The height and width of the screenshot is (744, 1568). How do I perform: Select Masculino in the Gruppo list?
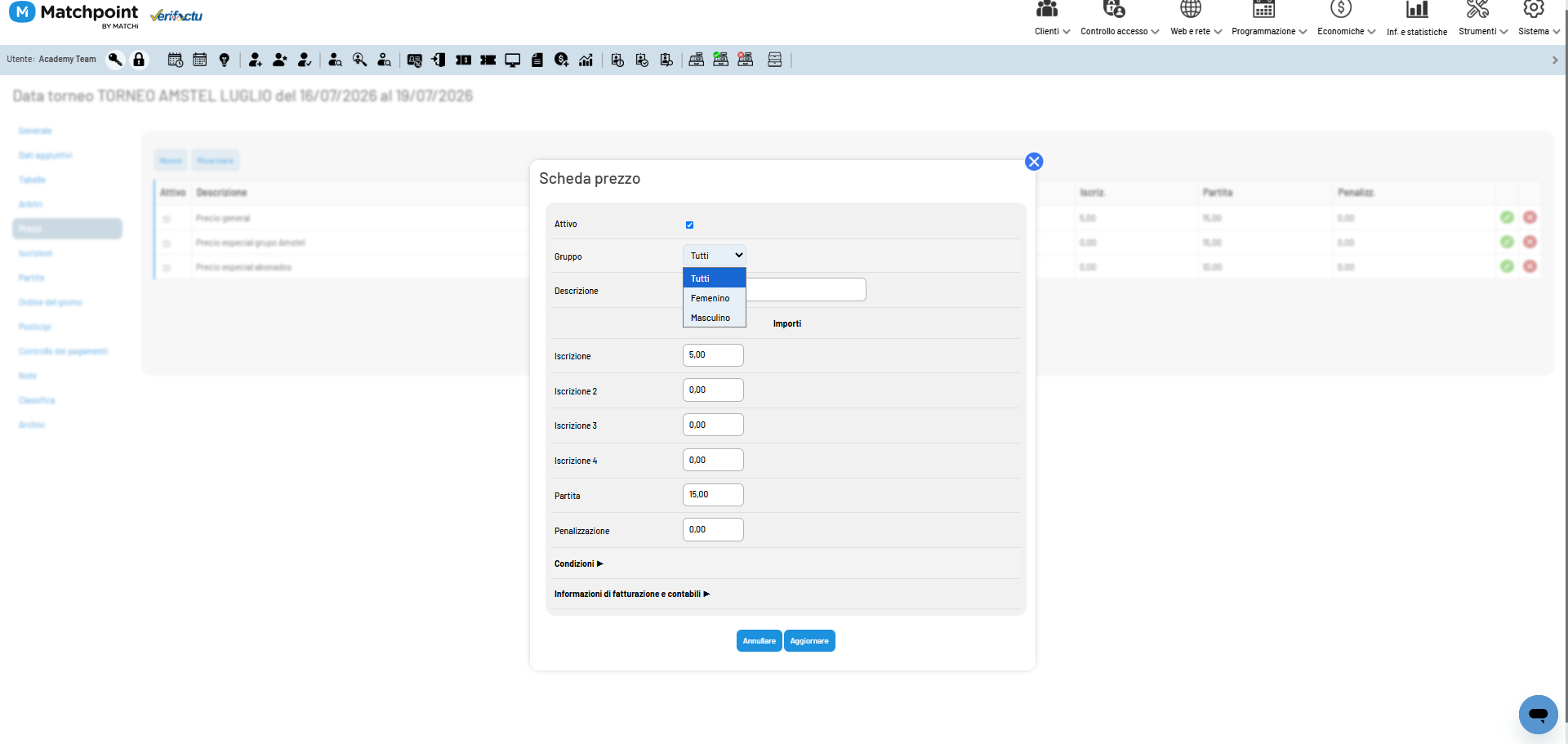[x=715, y=318]
